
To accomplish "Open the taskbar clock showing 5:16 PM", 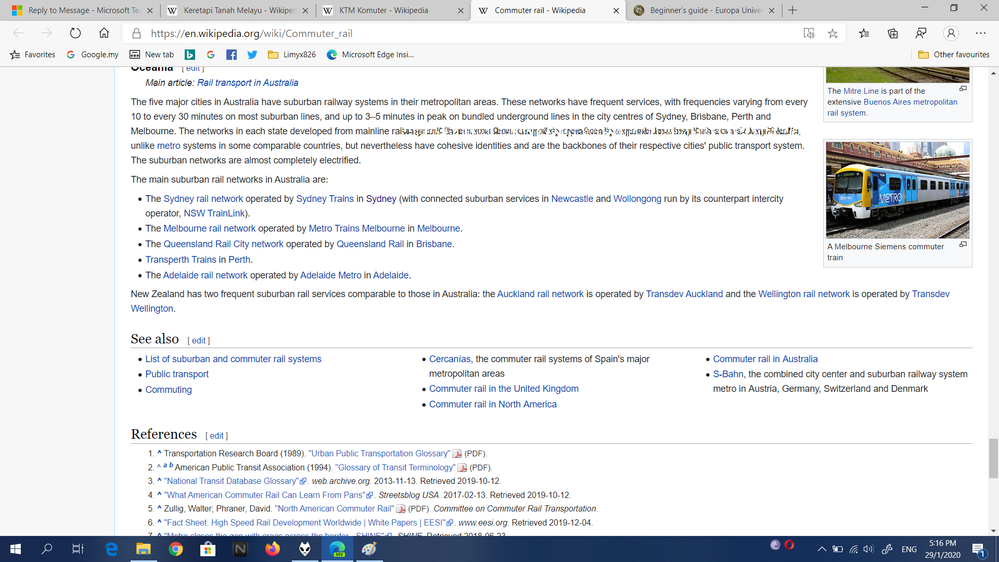I will coord(943,549).
